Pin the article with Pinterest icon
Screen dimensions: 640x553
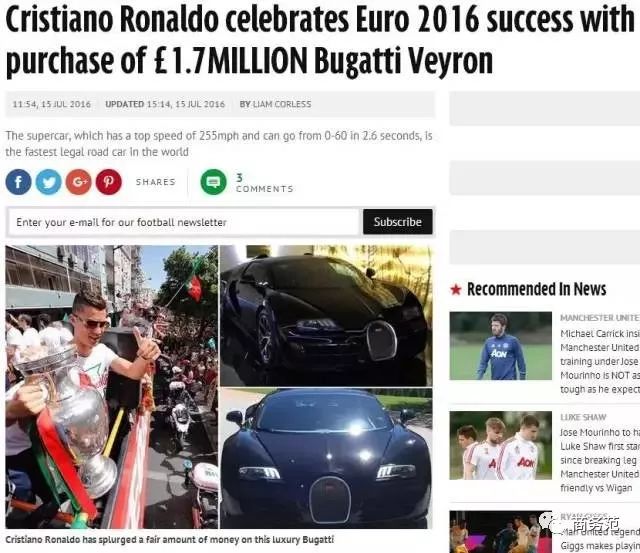[x=109, y=182]
